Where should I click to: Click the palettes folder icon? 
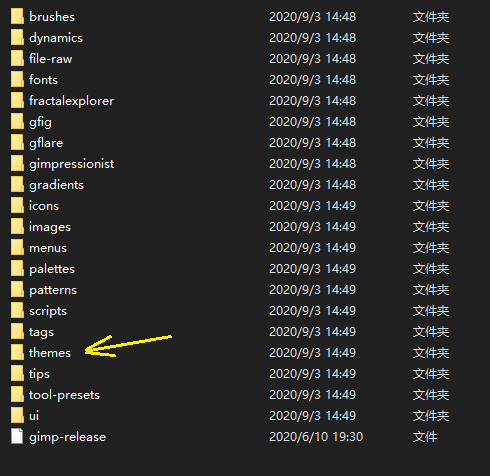point(17,269)
